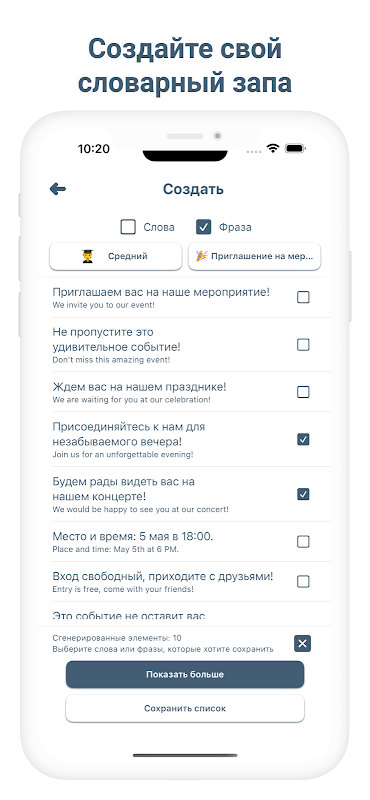Deselect the Будем рады видеть вас phrase checkbox
Image resolution: width=370 pixels, height=800 pixels.
[303, 494]
